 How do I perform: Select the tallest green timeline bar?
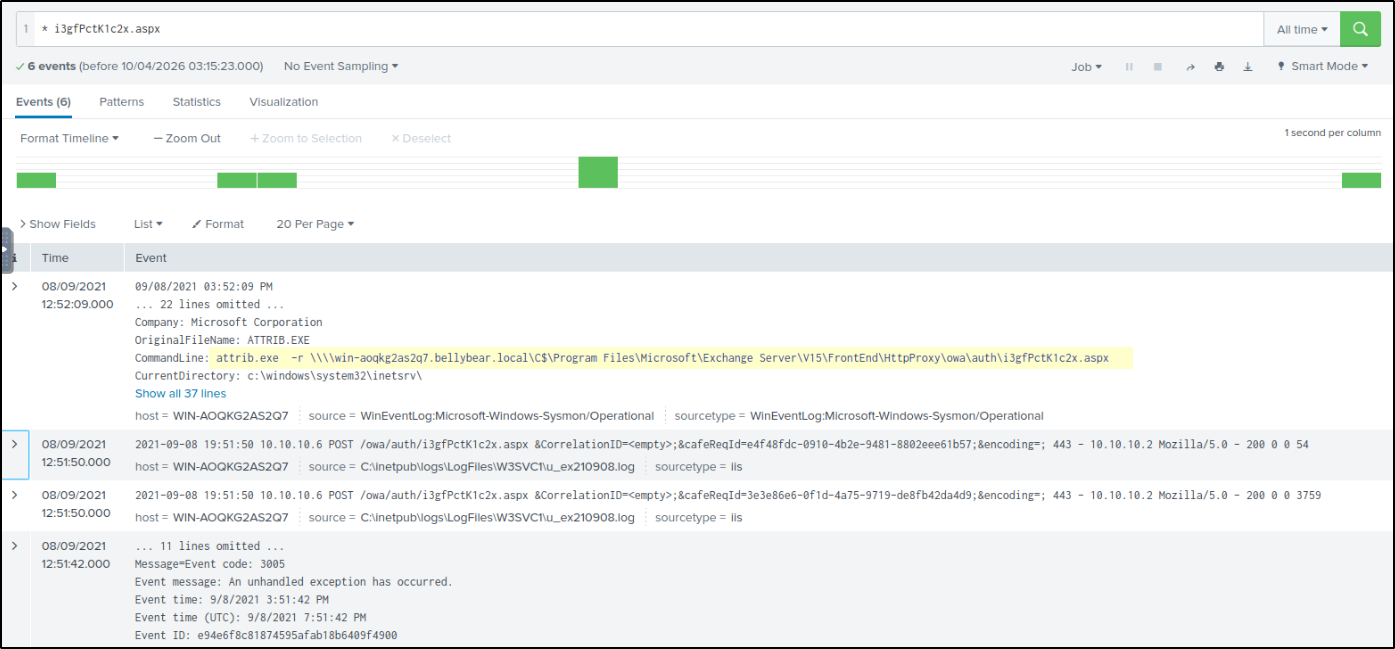point(598,172)
